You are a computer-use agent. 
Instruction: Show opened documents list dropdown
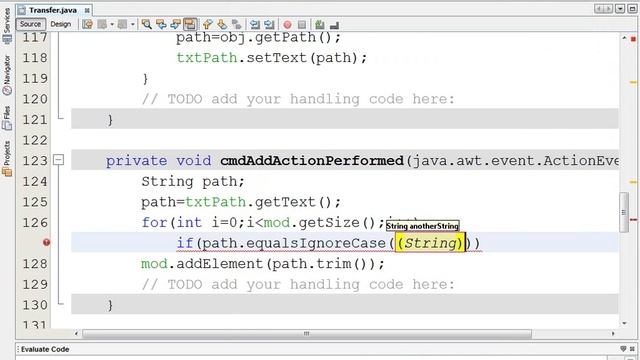620,9
